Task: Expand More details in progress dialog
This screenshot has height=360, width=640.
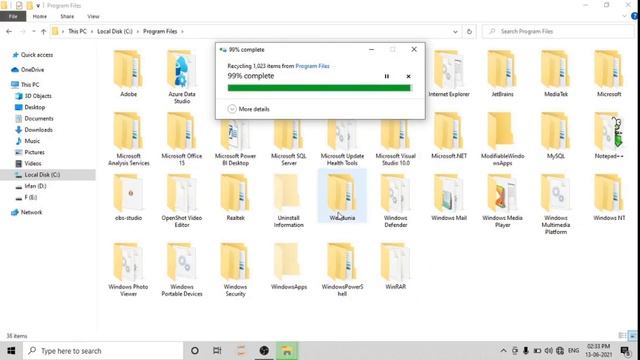Action: coord(249,109)
